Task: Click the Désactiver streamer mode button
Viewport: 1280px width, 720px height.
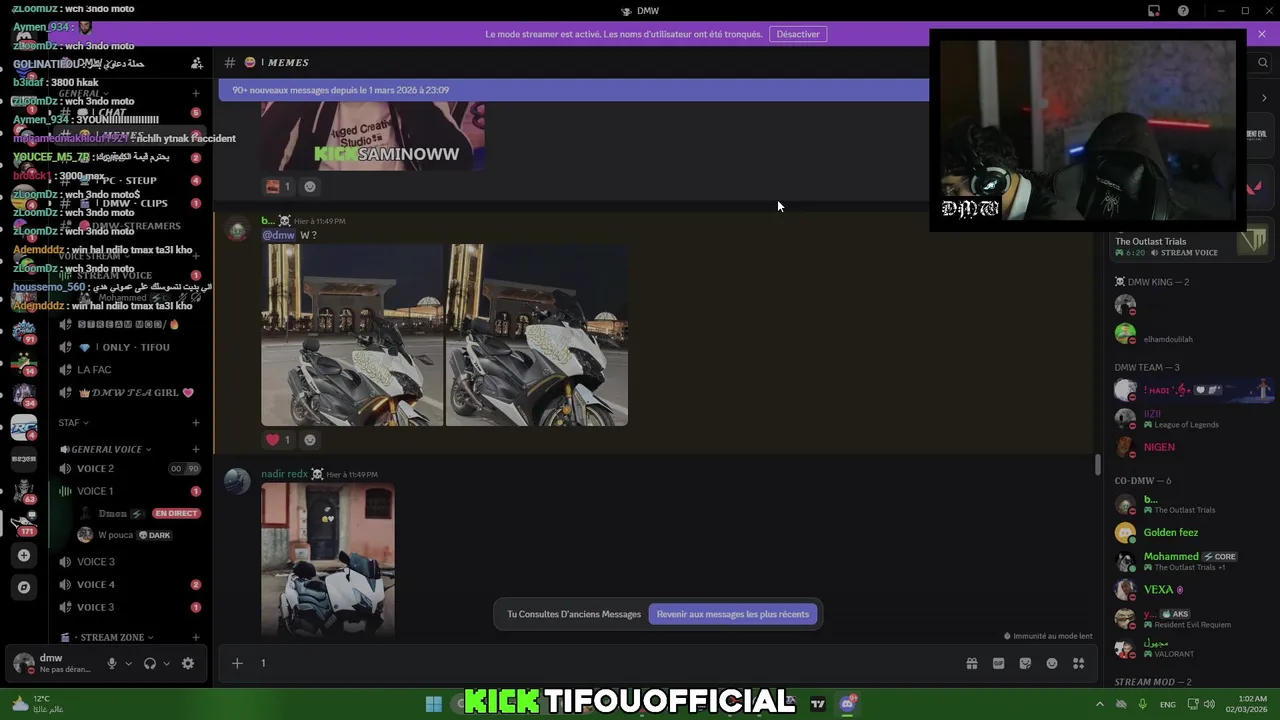Action: tap(798, 34)
